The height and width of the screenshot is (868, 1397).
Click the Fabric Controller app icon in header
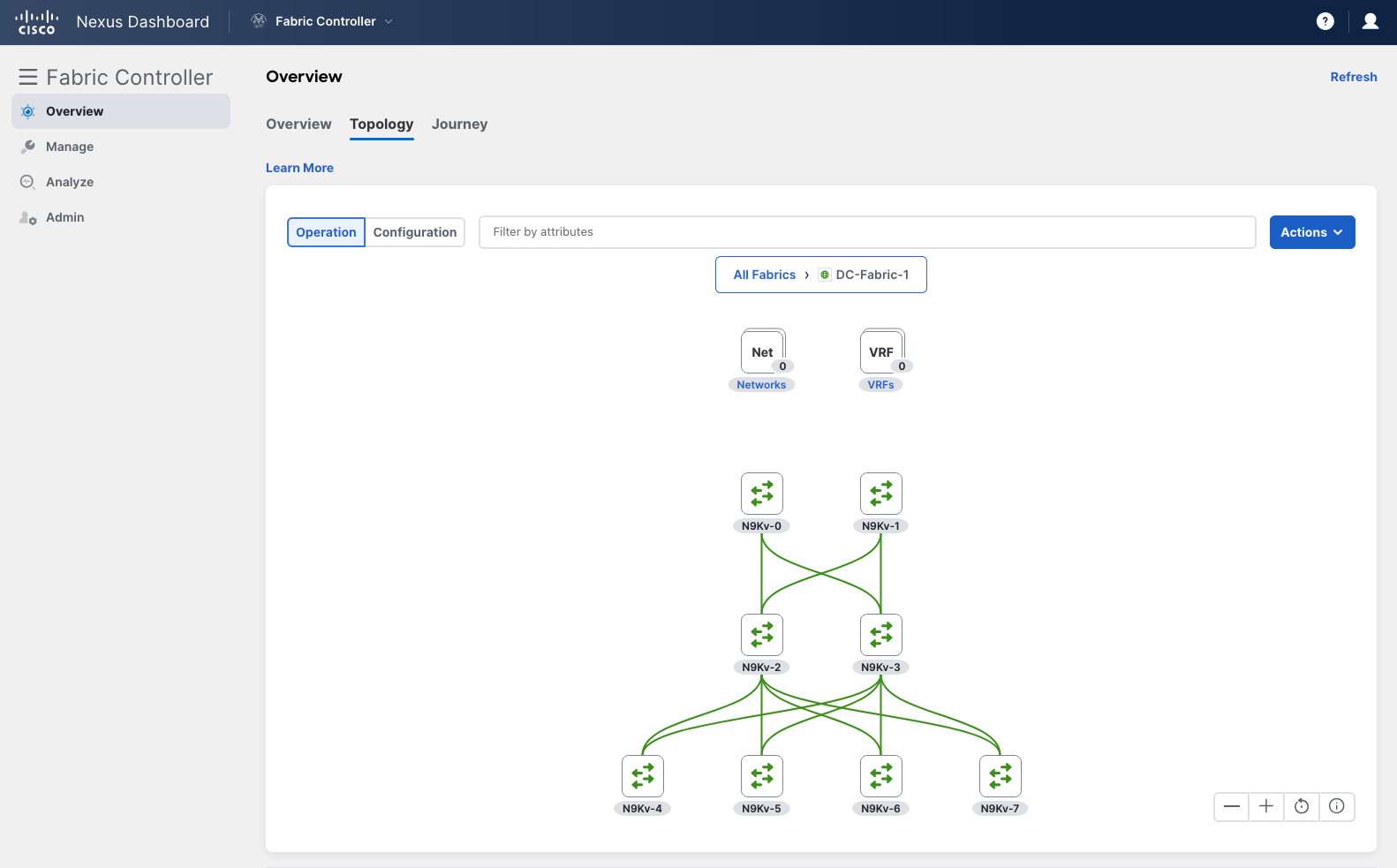tap(259, 21)
